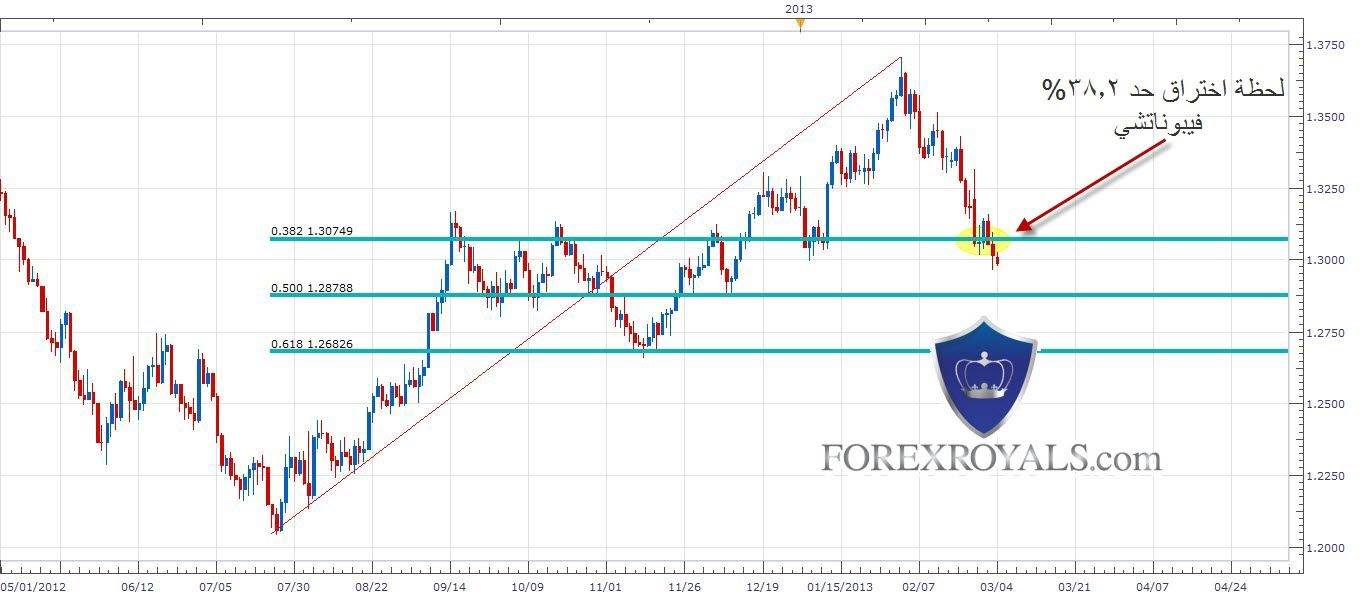
Task: Click the 50% Fibonacci retracement line
Action: point(778,295)
